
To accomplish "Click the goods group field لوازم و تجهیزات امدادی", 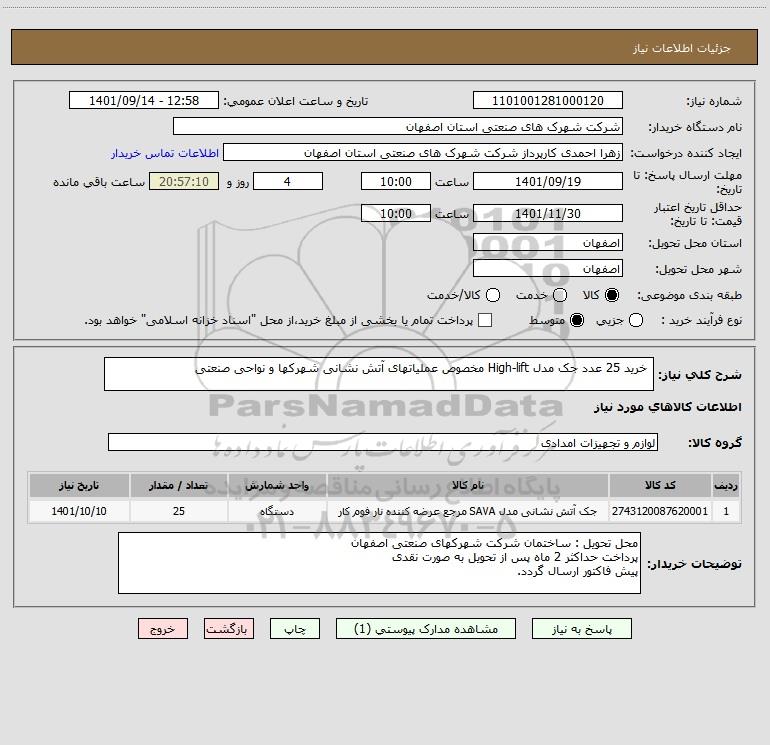I will [383, 442].
